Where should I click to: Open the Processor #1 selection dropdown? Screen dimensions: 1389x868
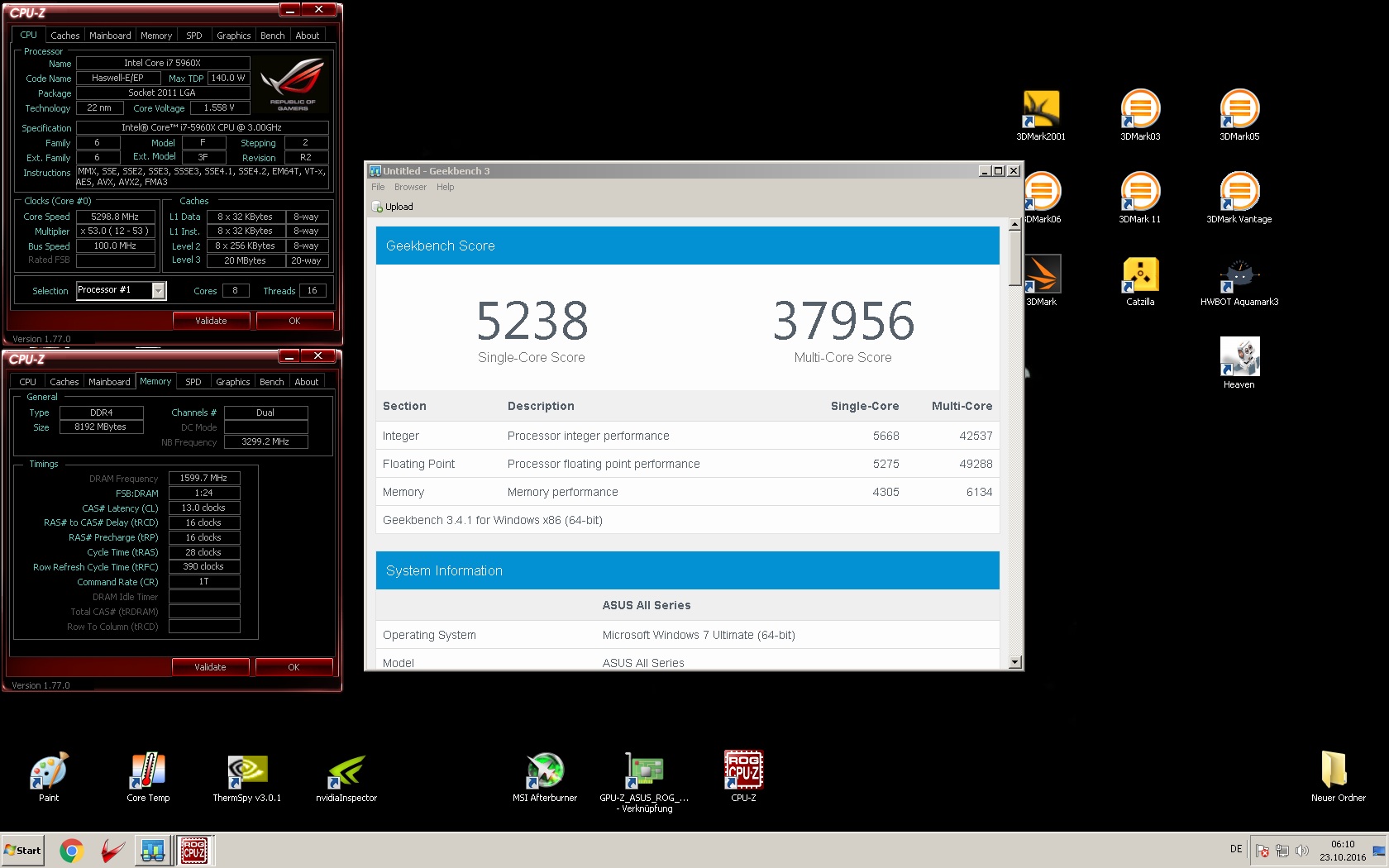(x=159, y=290)
